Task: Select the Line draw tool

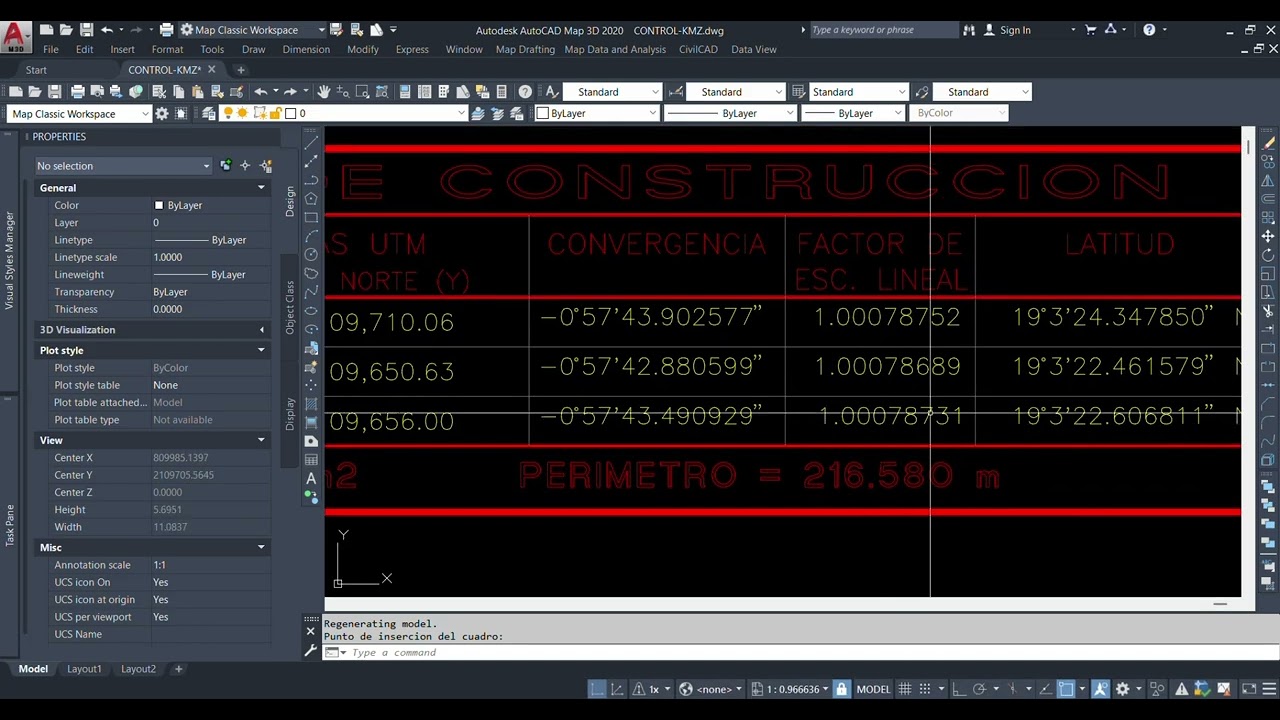Action: [x=311, y=143]
